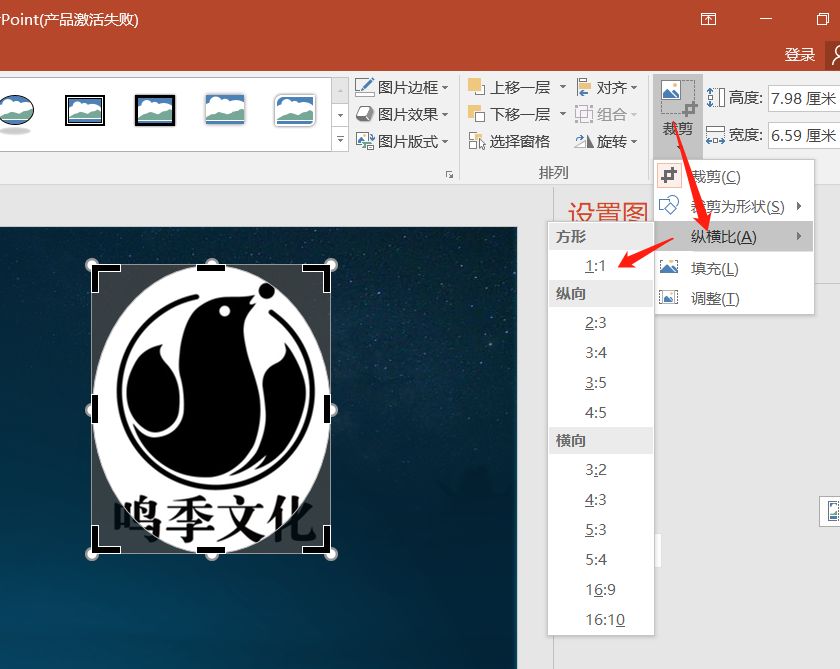Click the 图片版式 layout icon
840x669 pixels.
(x=365, y=141)
